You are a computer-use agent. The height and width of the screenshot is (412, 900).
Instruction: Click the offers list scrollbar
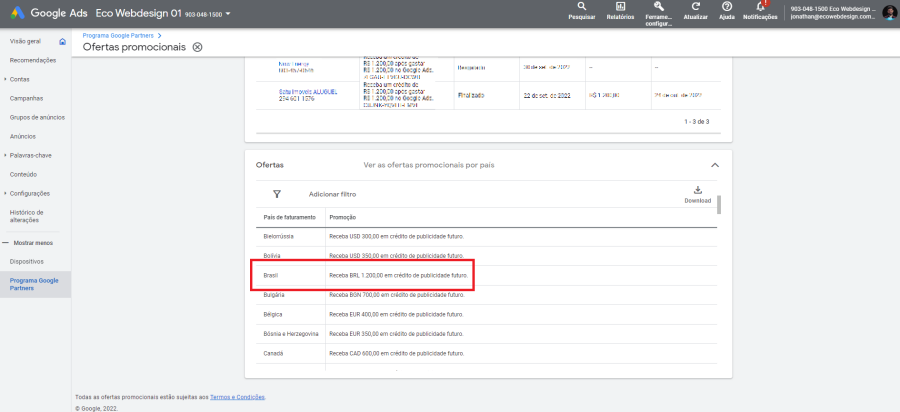coord(719,204)
